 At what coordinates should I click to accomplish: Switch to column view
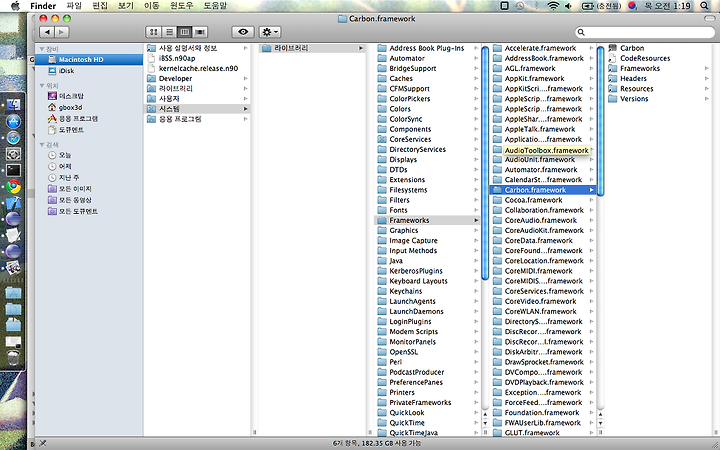point(185,32)
